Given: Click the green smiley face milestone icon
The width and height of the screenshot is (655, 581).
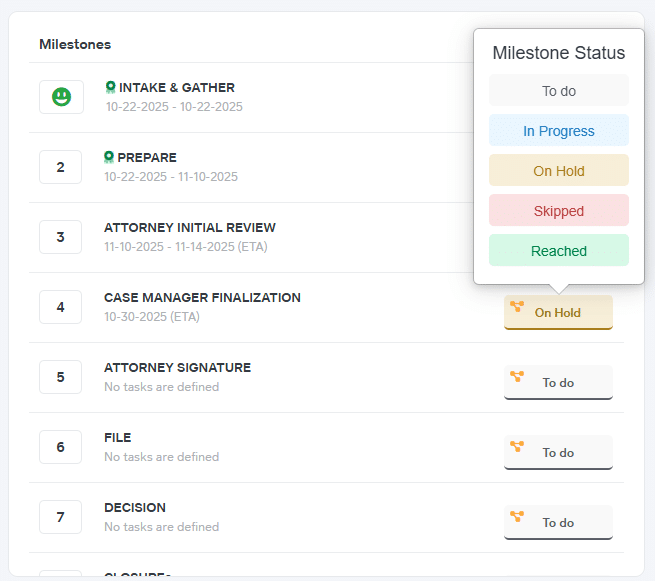Looking at the screenshot, I should (61, 97).
